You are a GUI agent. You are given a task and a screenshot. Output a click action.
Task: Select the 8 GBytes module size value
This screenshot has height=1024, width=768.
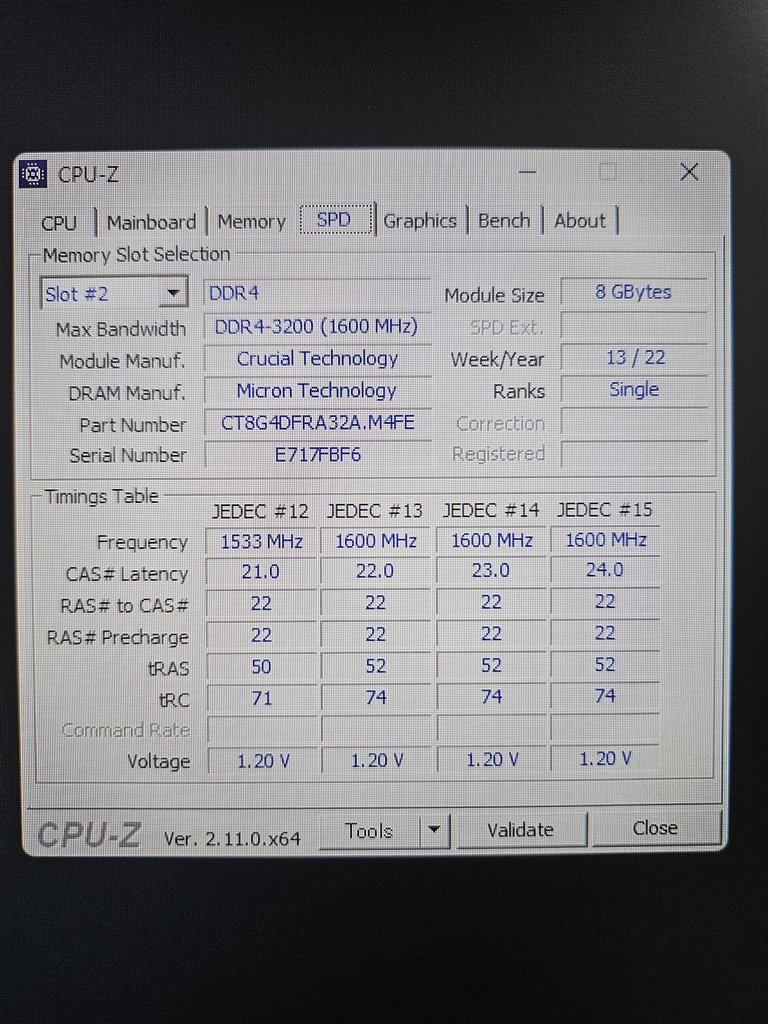coord(633,291)
